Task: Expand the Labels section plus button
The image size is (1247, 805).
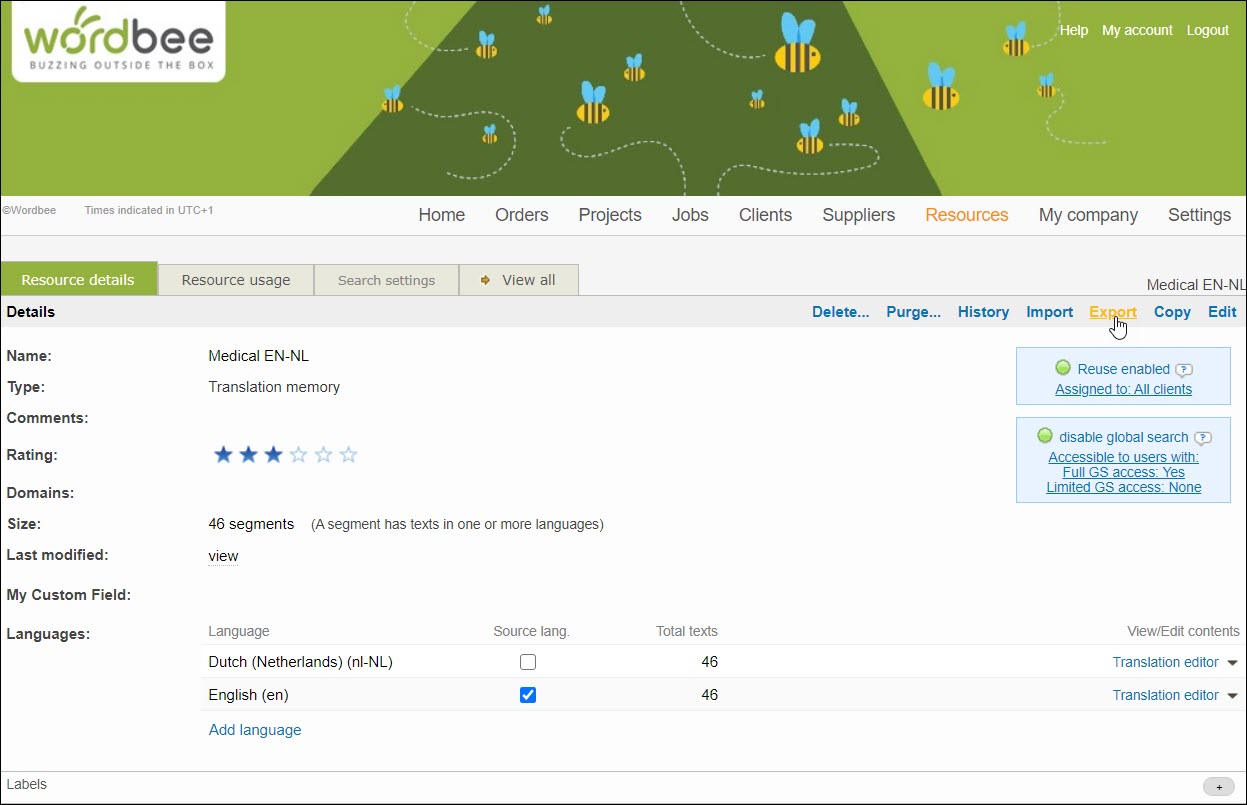Action: tap(1218, 787)
